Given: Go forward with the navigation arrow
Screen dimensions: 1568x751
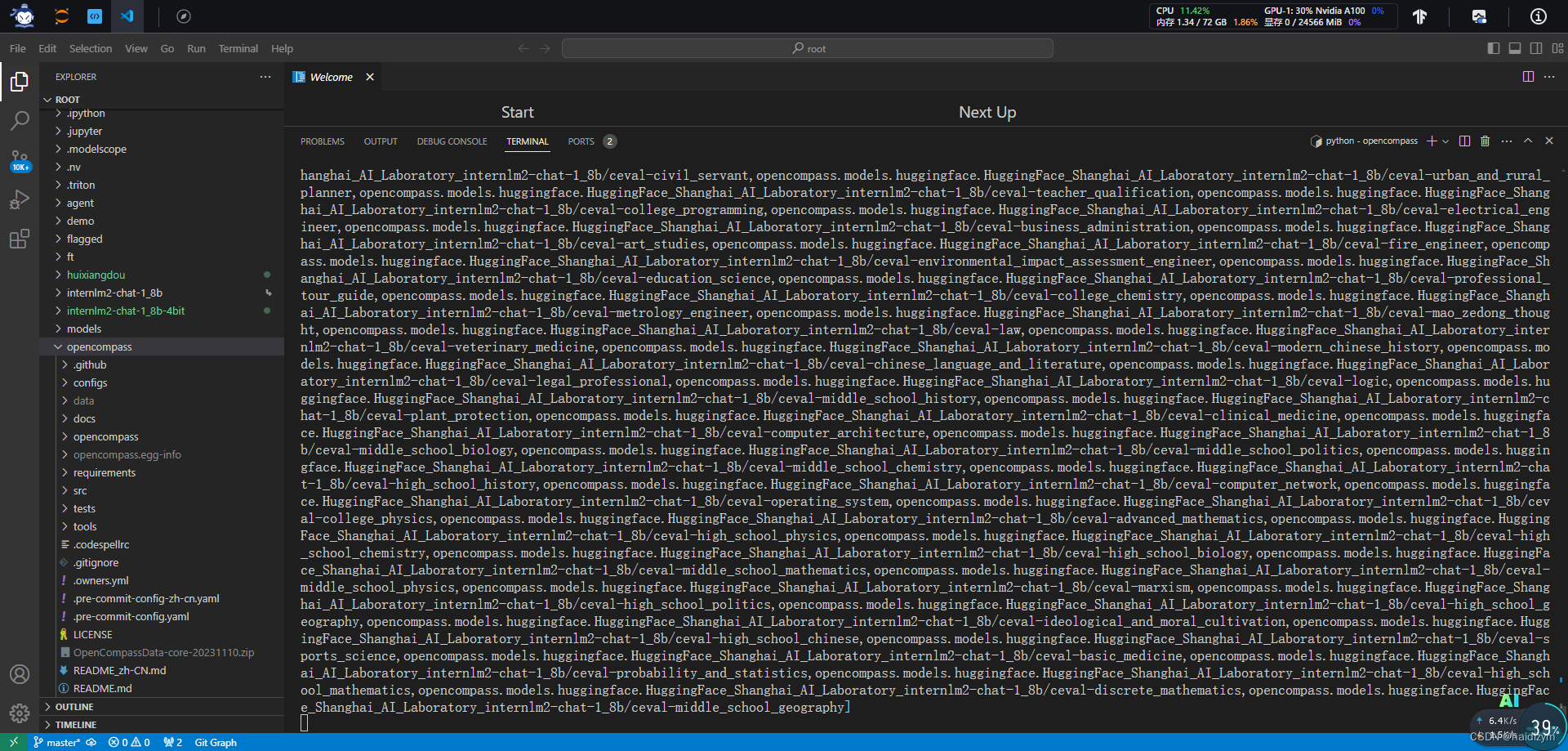Looking at the screenshot, I should tap(545, 48).
